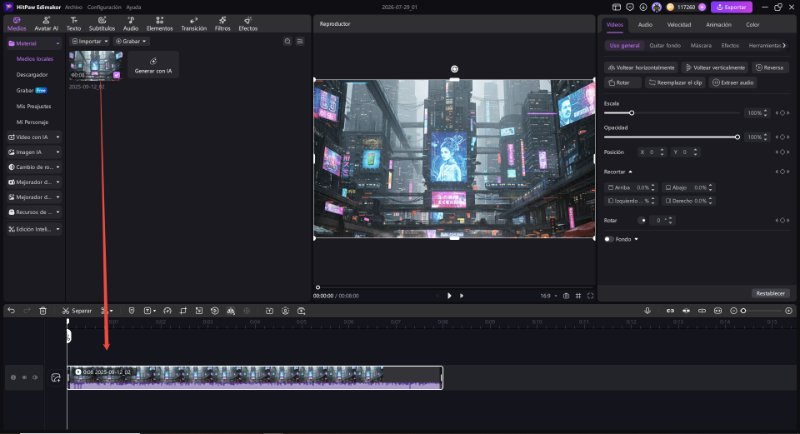Viewport: 800px width, 434px height.
Task: Open the 16:9 aspect ratio dropdown
Action: click(x=548, y=296)
